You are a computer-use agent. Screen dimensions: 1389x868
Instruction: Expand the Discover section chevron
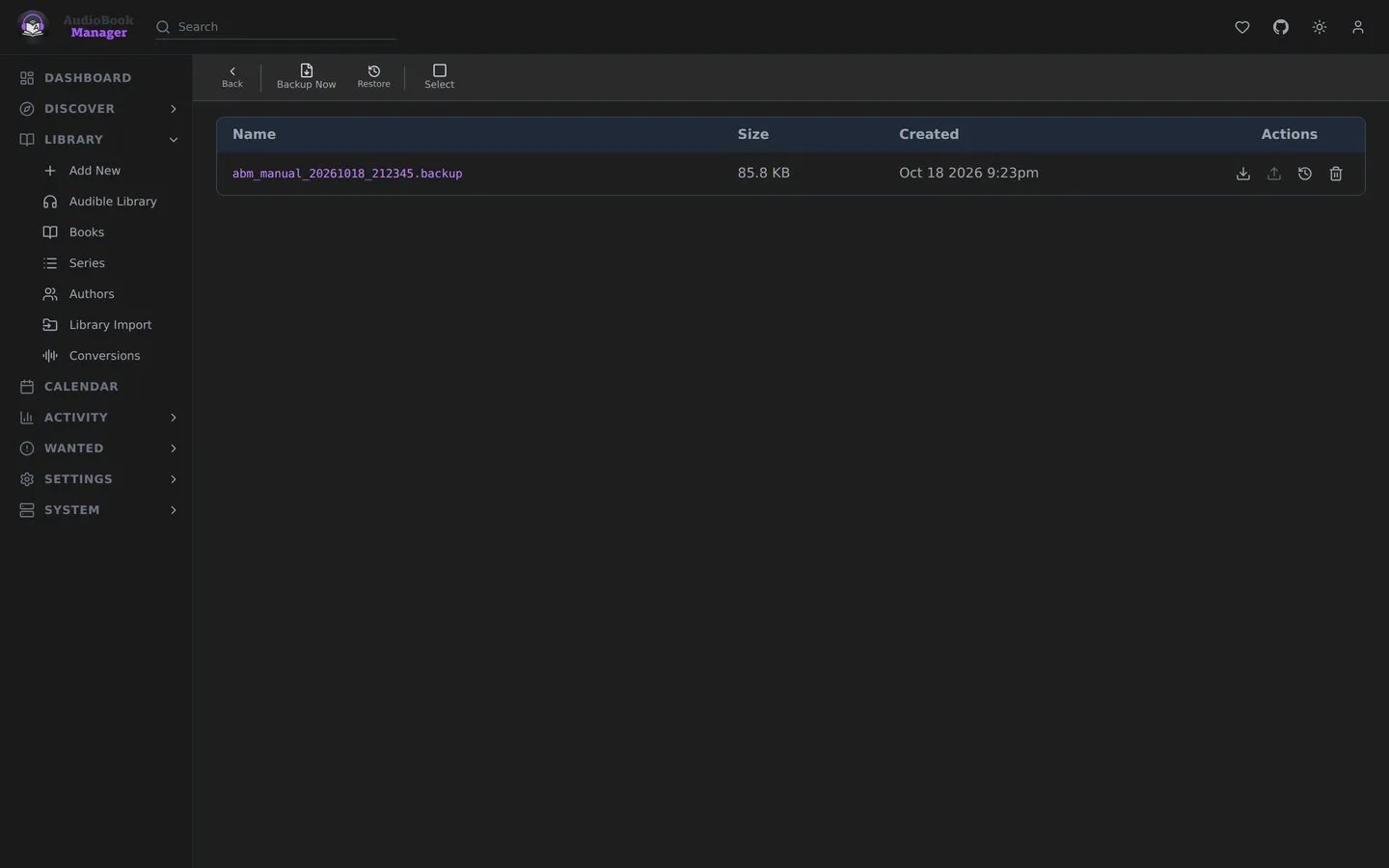pos(174,109)
